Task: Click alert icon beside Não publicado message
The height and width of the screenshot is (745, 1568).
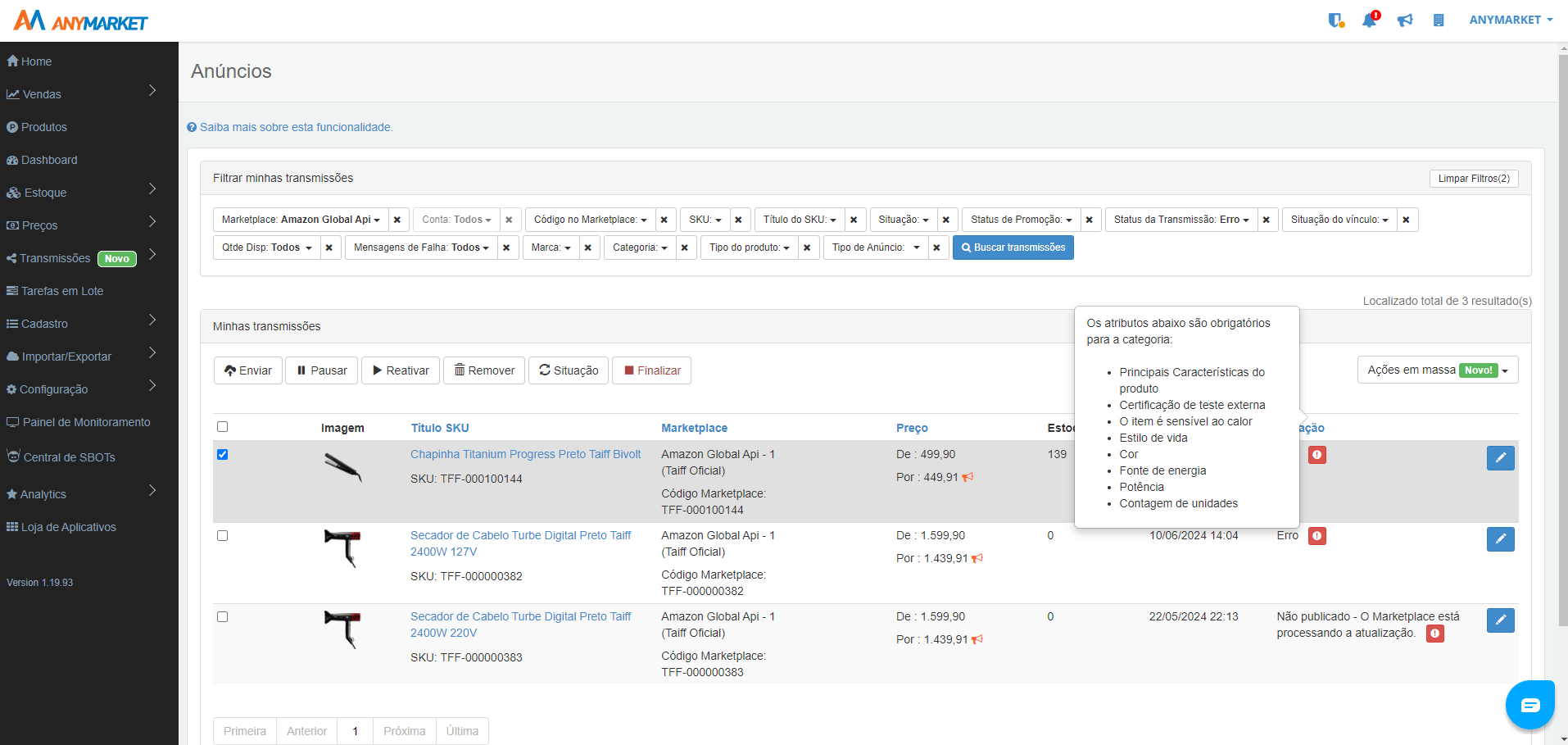Action: [x=1435, y=634]
